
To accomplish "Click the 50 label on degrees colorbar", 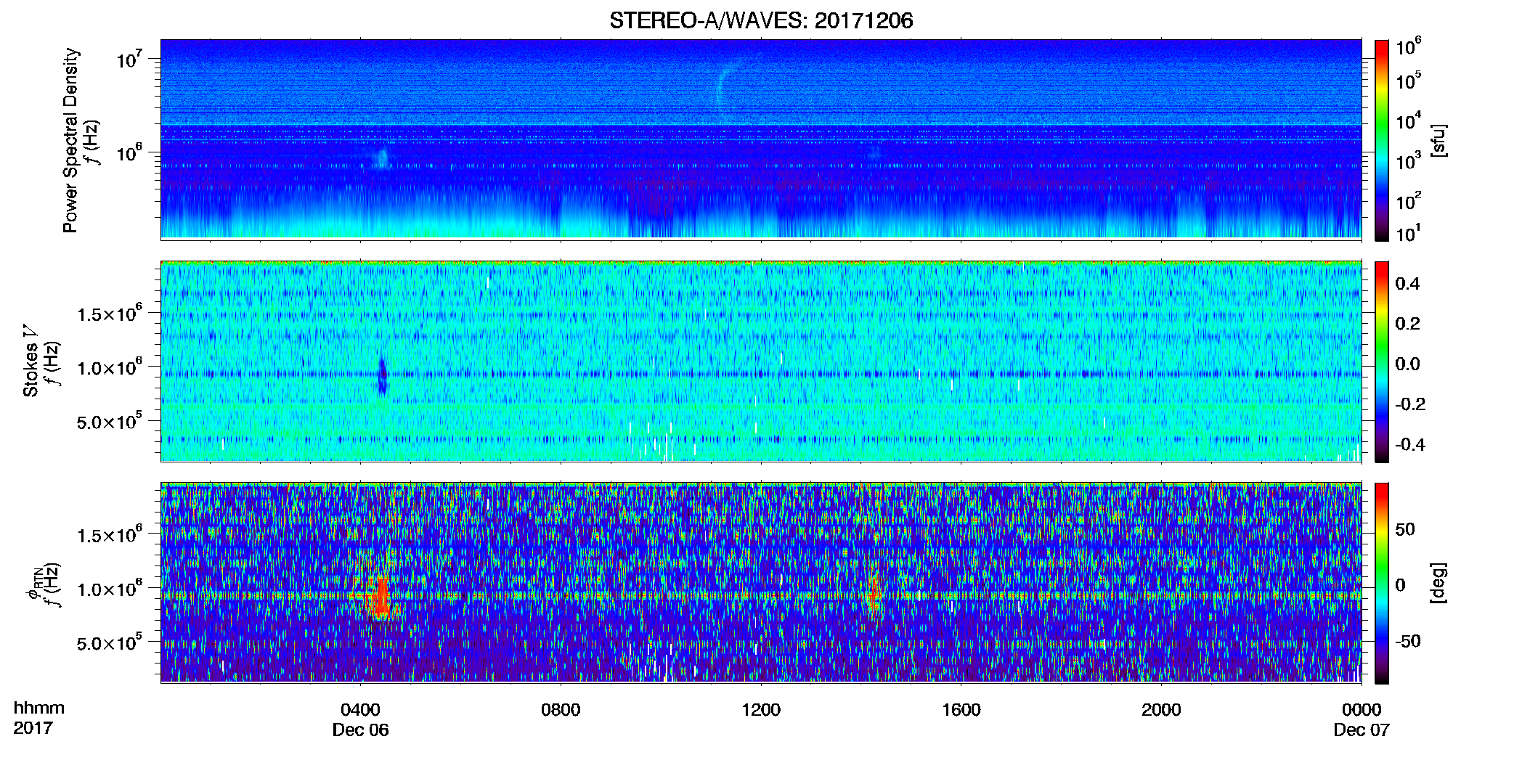I will [x=1405, y=529].
